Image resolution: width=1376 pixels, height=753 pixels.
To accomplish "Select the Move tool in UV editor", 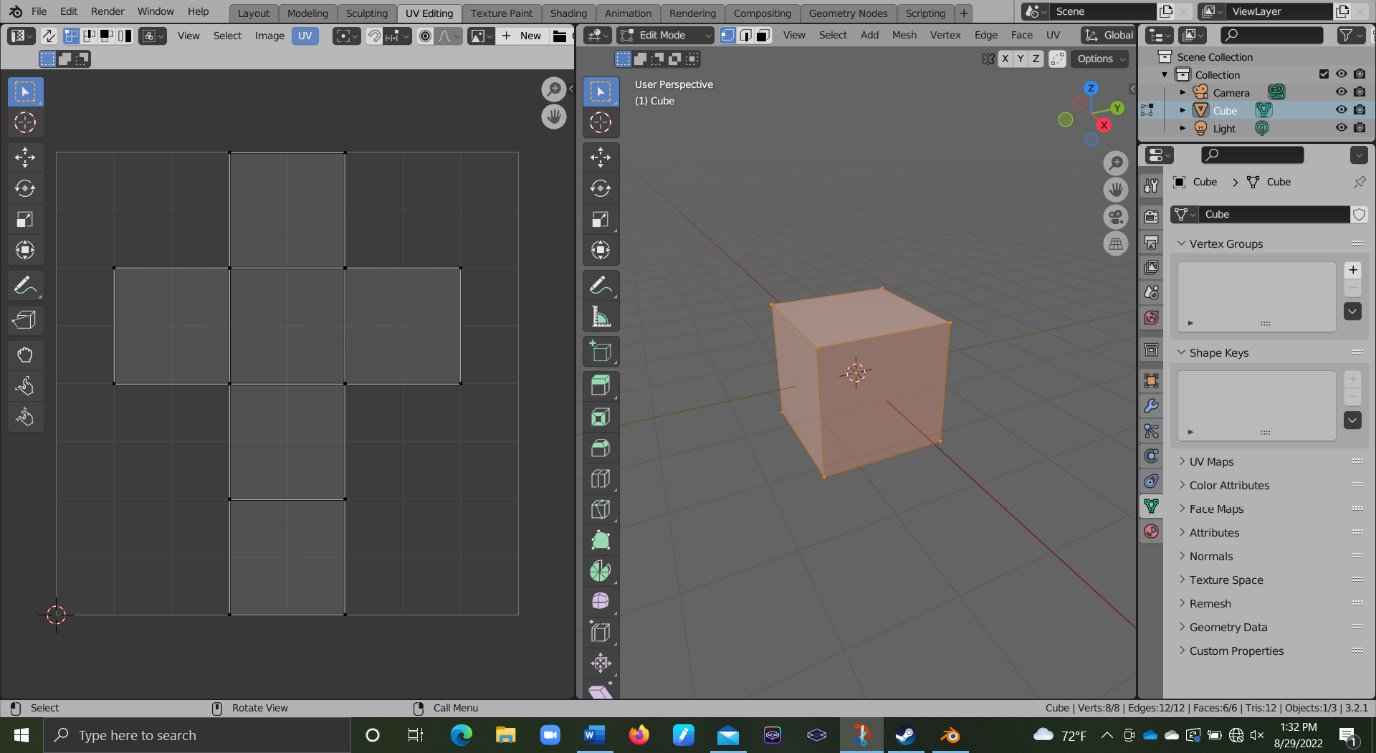I will (25, 157).
